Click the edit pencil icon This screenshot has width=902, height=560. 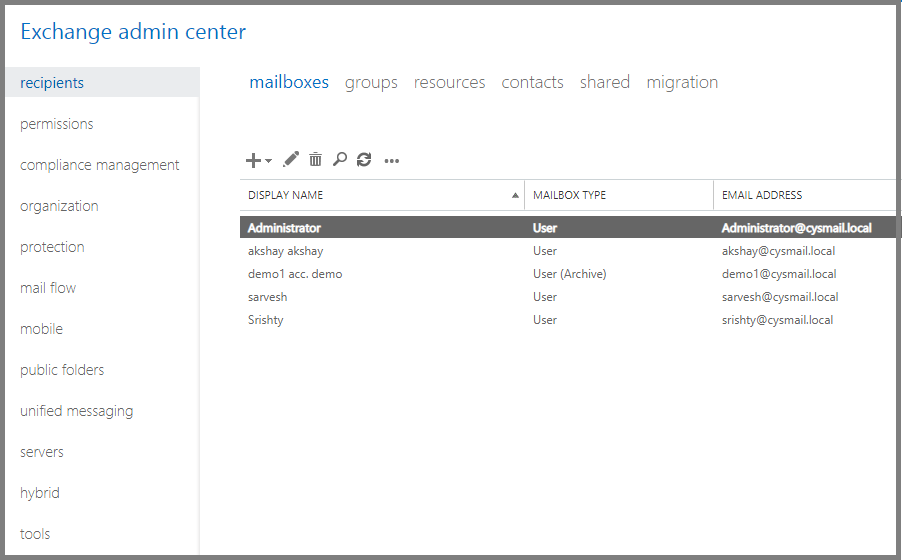point(291,159)
